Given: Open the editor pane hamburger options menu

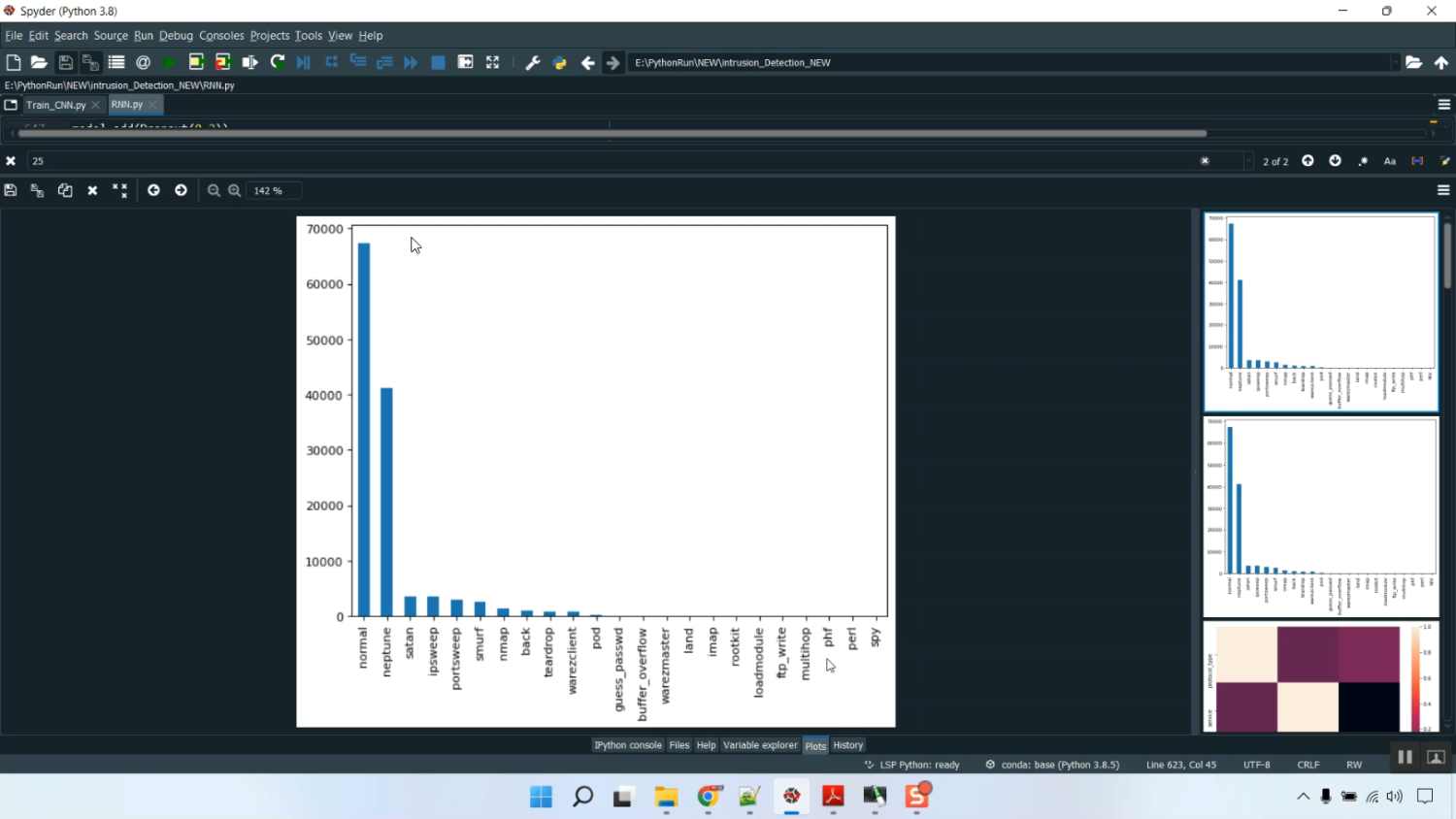Looking at the screenshot, I should 1443,105.
